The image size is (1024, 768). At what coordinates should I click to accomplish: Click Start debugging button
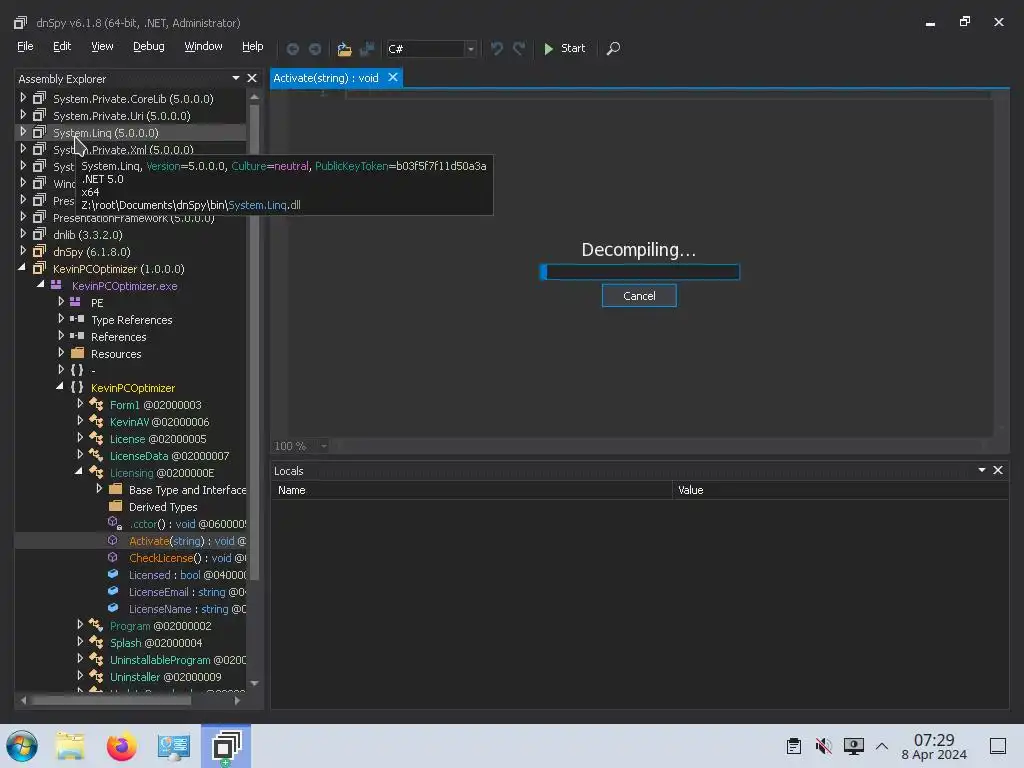[x=564, y=49]
